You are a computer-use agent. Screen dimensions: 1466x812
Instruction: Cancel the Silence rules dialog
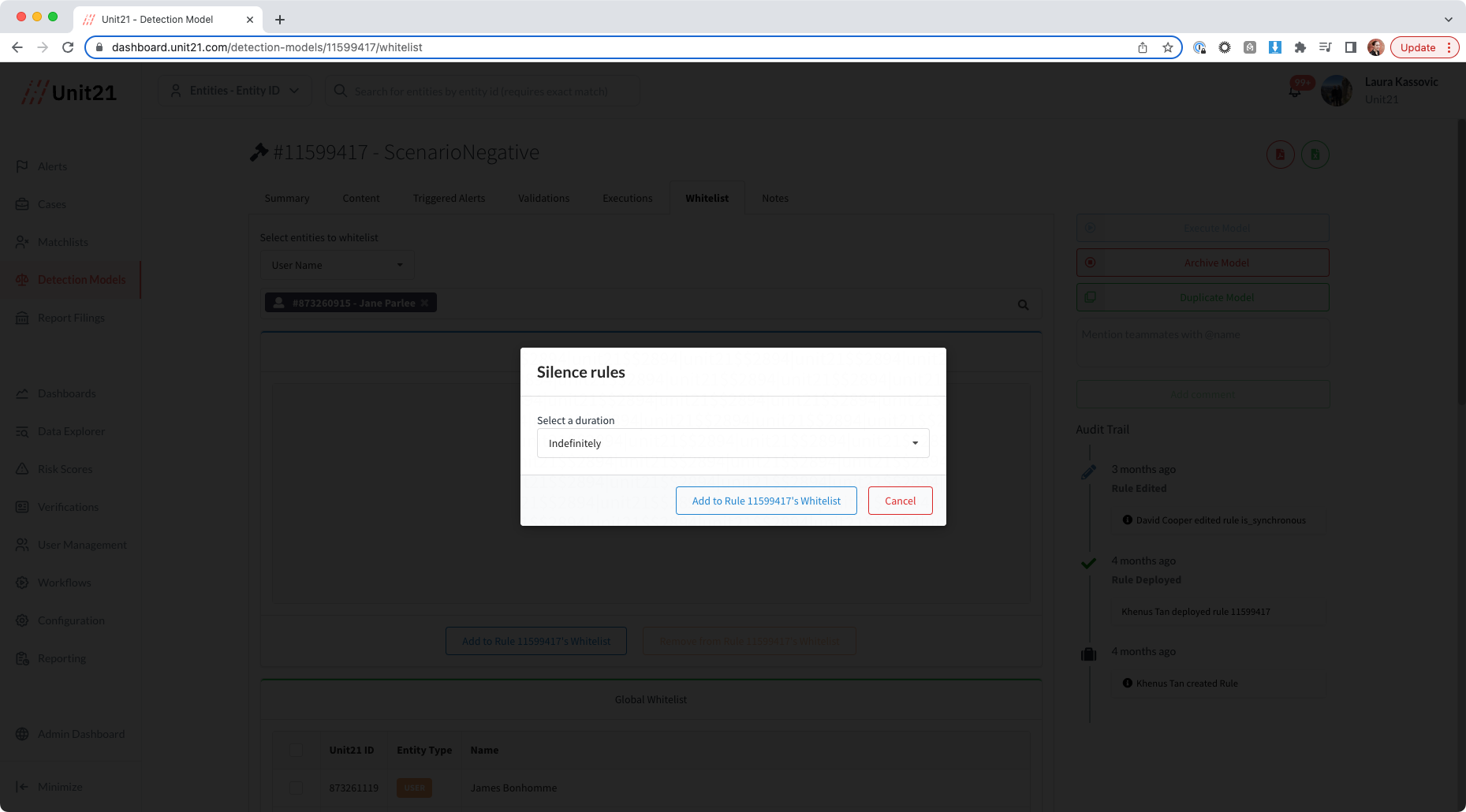[901, 501]
